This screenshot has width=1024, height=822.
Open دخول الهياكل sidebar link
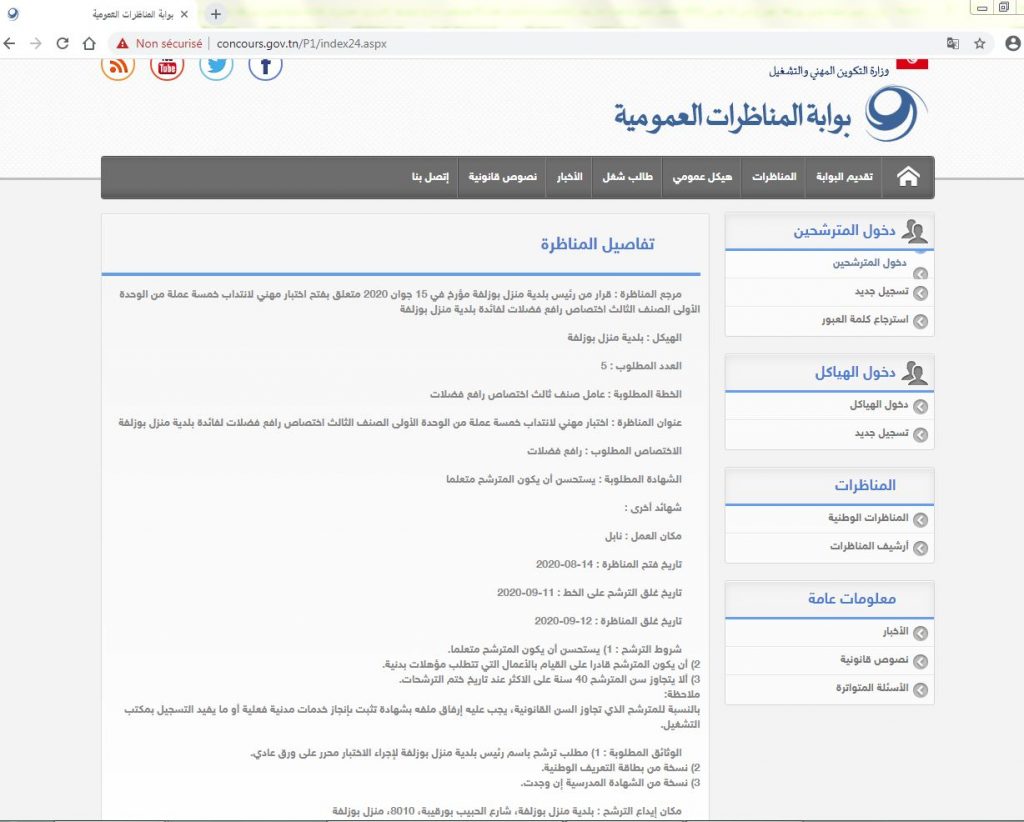pos(878,405)
